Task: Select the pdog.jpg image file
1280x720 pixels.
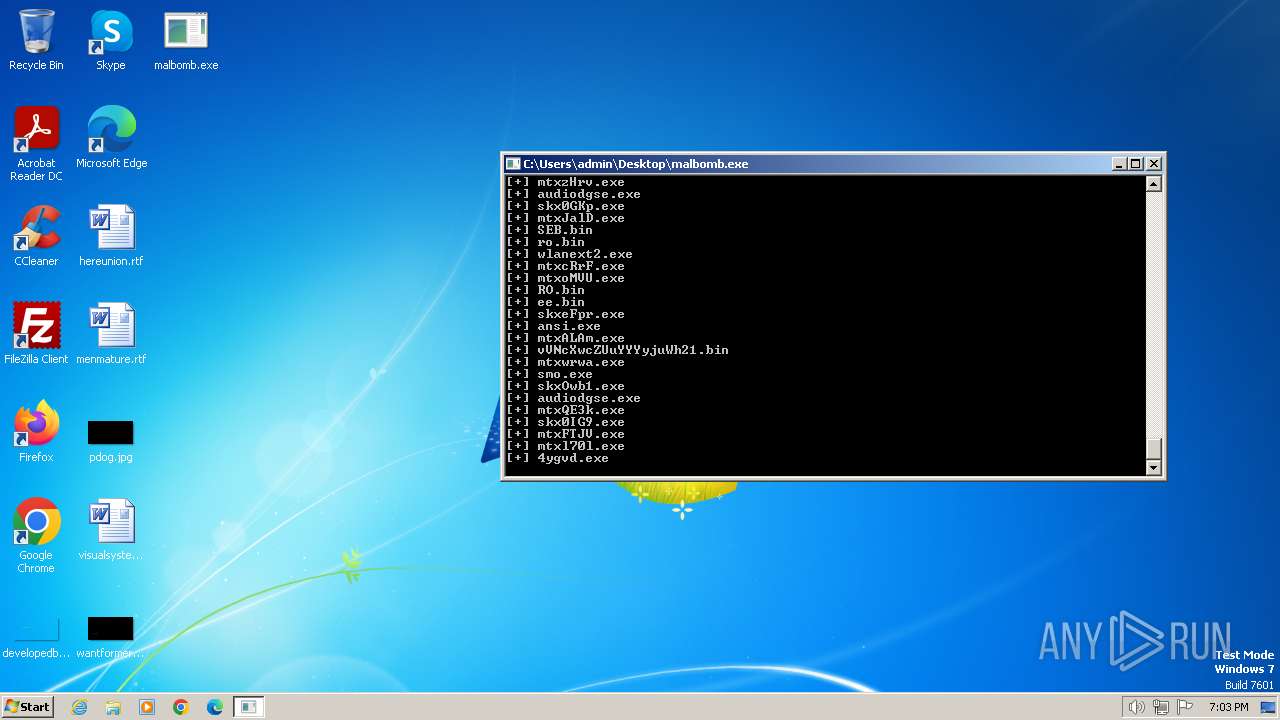Action: pos(111,440)
